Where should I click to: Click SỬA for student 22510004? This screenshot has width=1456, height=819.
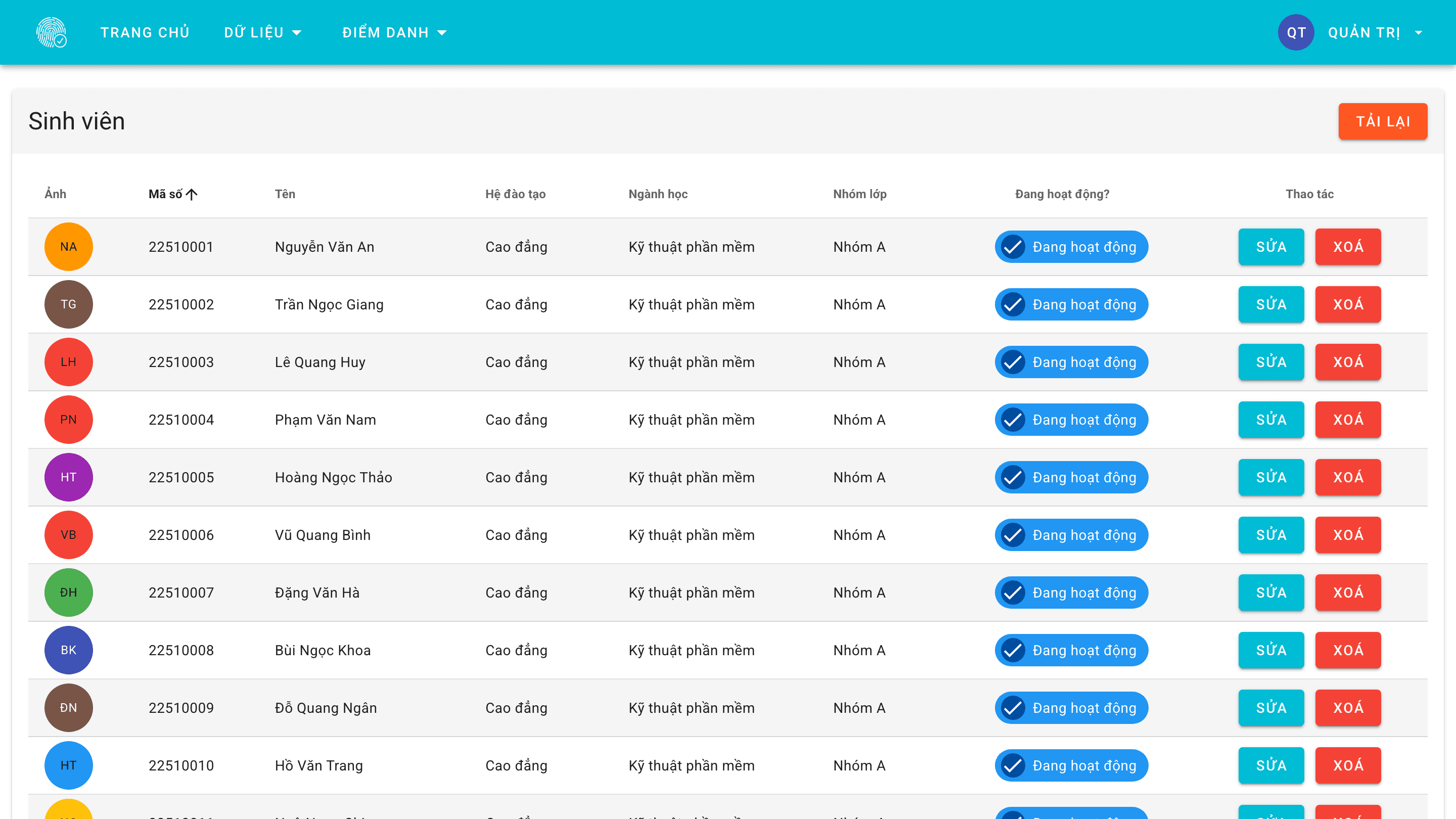1271,420
